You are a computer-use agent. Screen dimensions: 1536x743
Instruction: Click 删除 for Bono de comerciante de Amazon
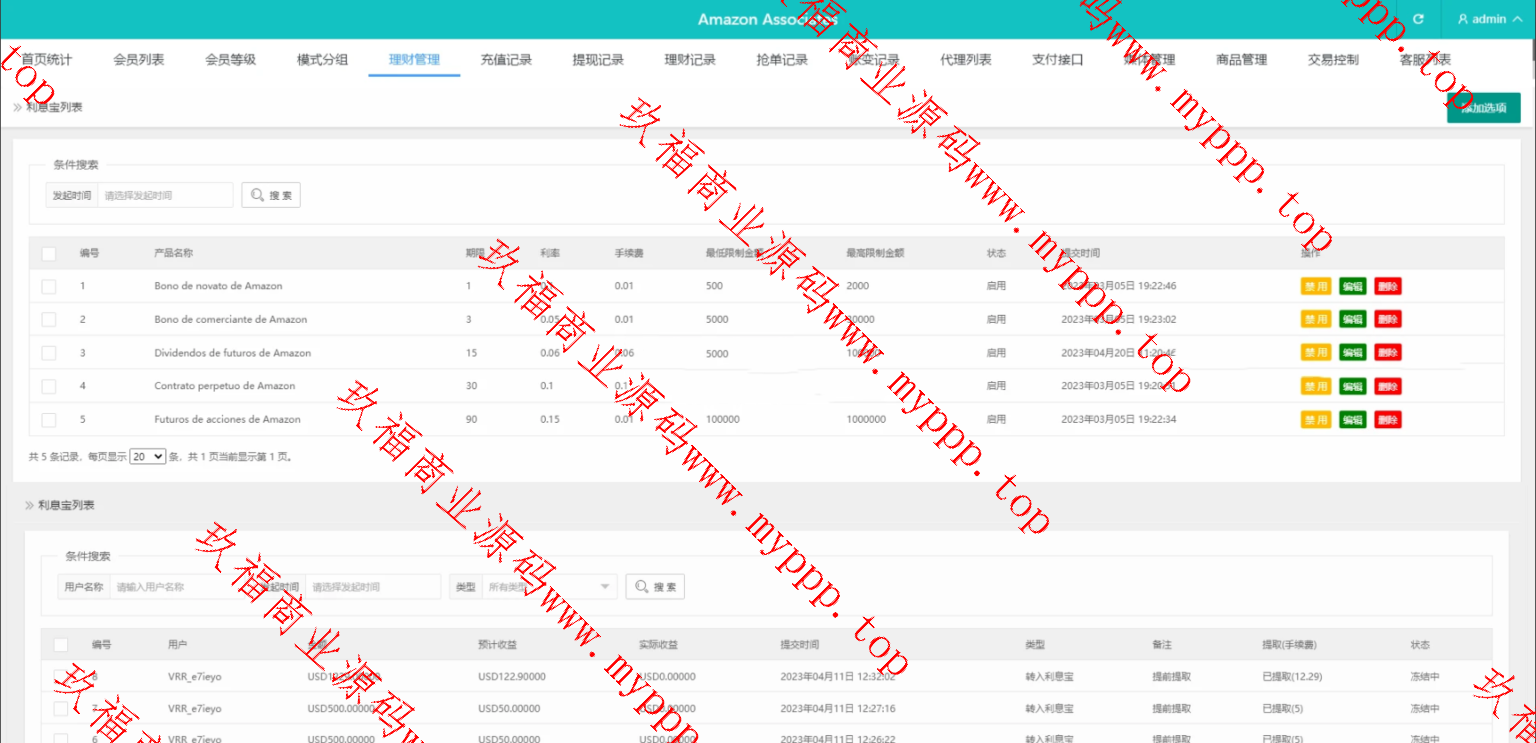1388,319
